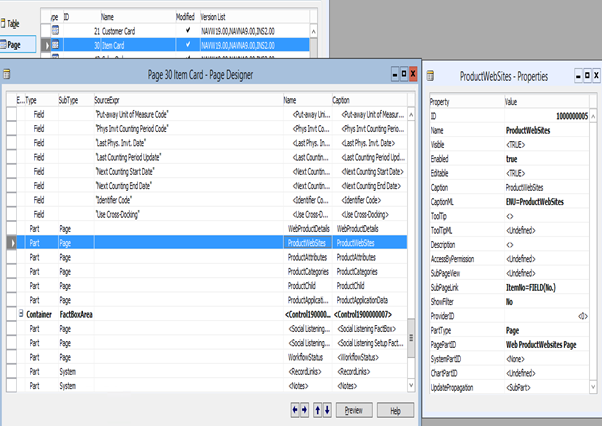Maximize the Page Designer window
Viewport: 602px width, 426px height.
(x=404, y=74)
